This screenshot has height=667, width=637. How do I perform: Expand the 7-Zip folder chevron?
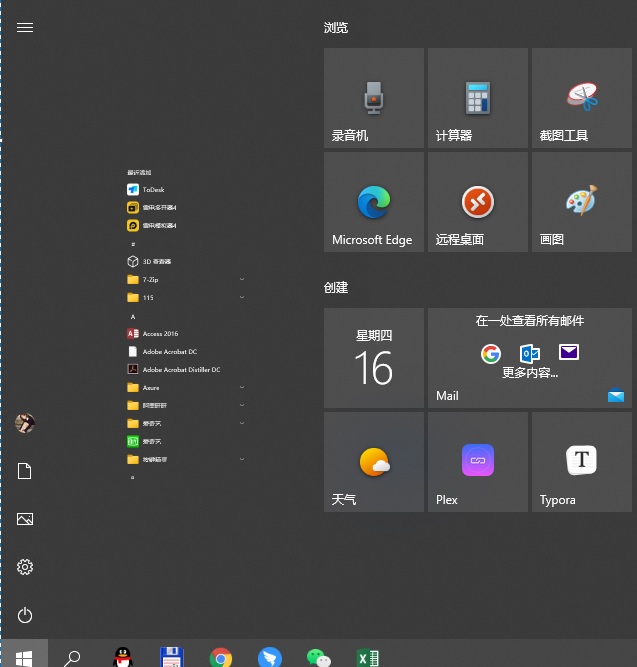pyautogui.click(x=242, y=279)
